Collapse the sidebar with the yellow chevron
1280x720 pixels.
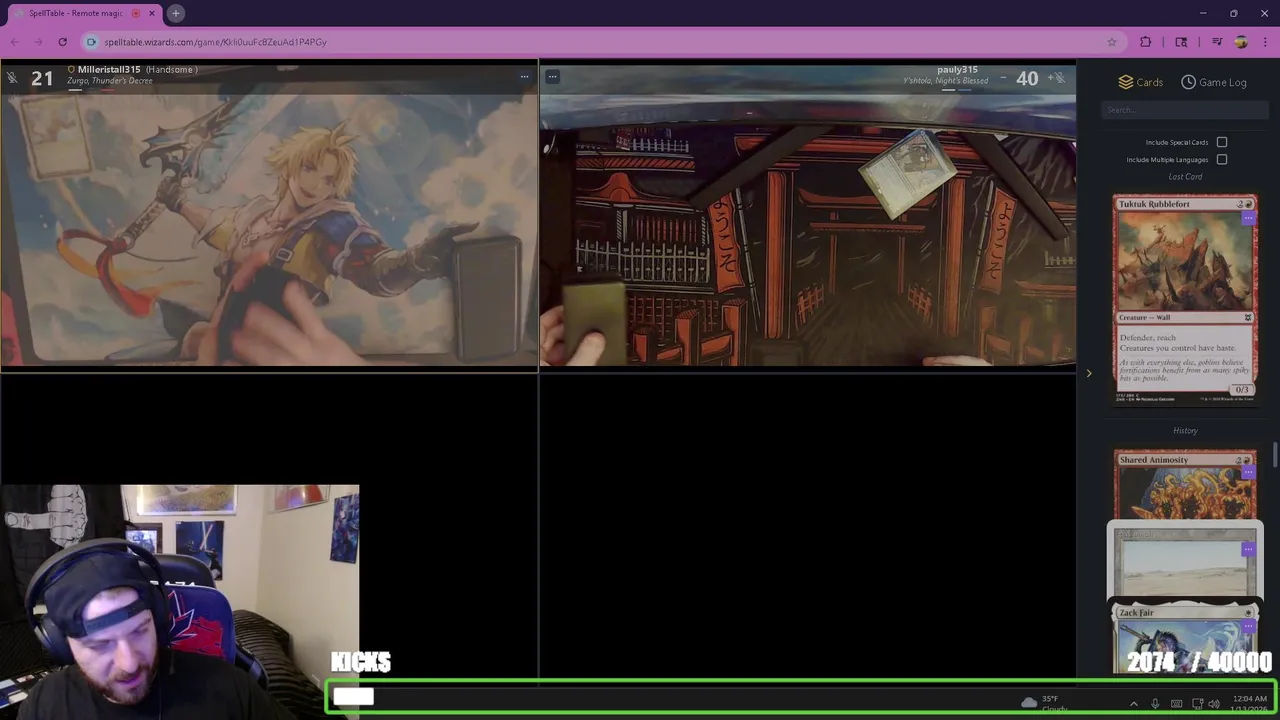point(1089,374)
